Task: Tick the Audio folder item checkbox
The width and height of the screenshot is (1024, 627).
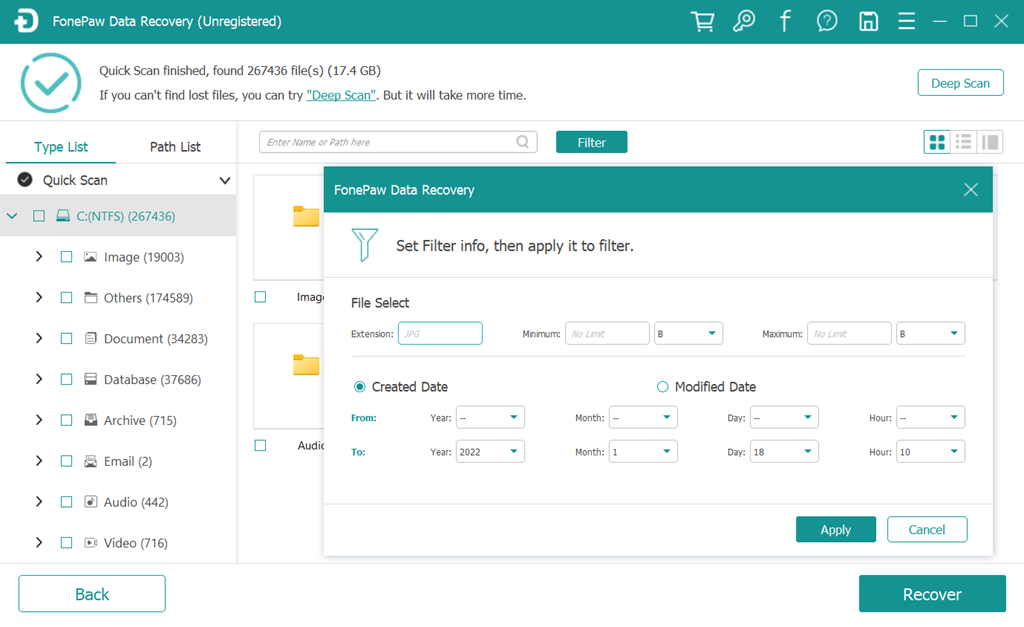Action: (x=261, y=445)
